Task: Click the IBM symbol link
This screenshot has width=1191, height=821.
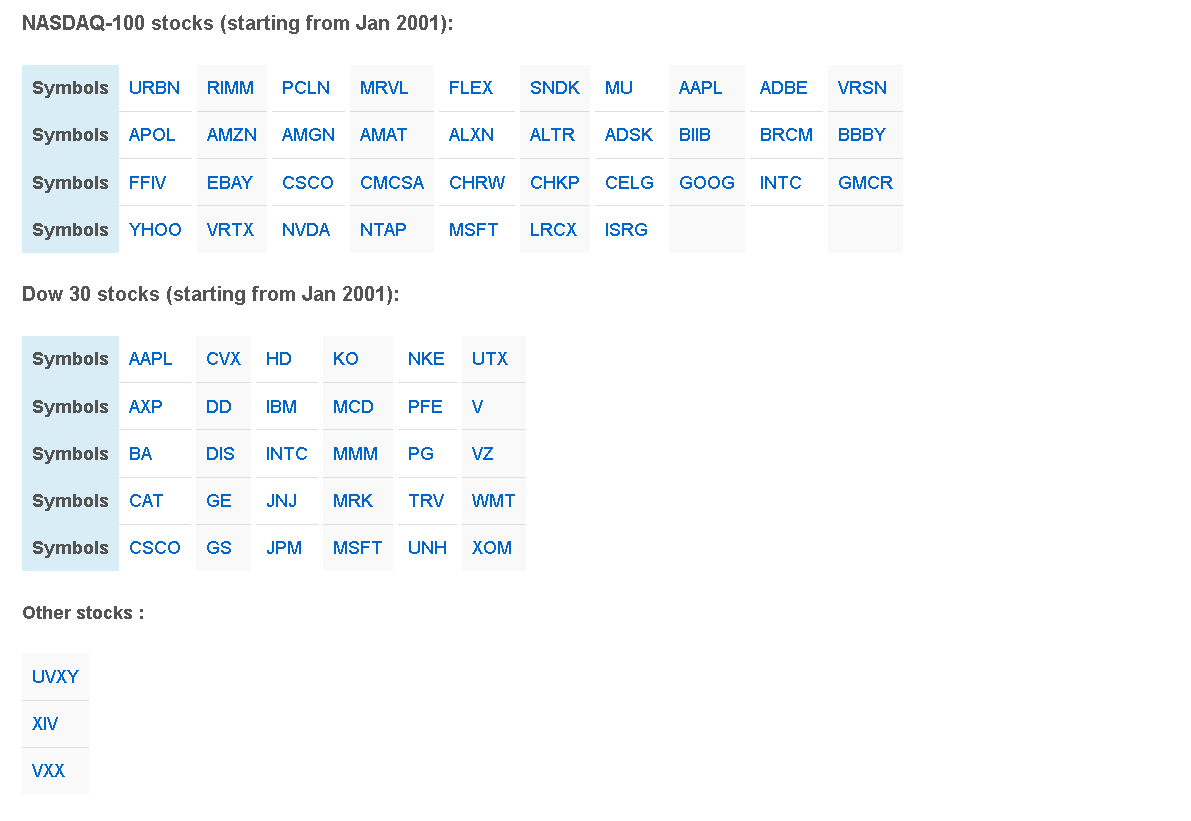Action: [281, 407]
